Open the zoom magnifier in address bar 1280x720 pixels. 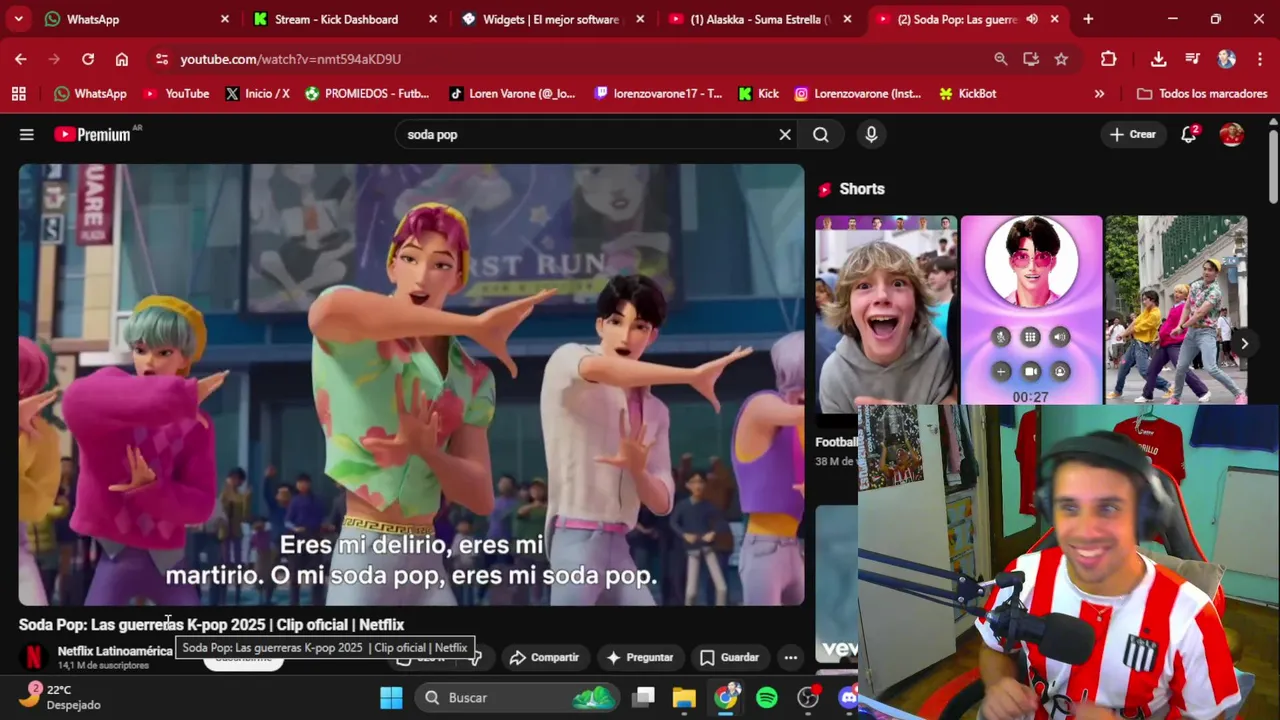point(1001,59)
